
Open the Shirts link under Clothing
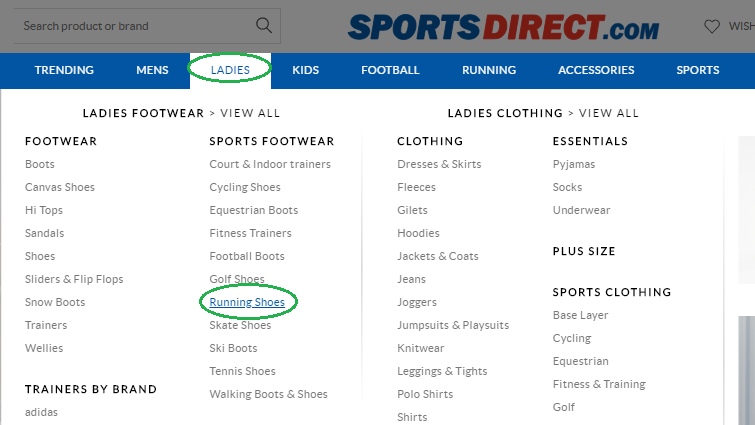[x=412, y=417]
